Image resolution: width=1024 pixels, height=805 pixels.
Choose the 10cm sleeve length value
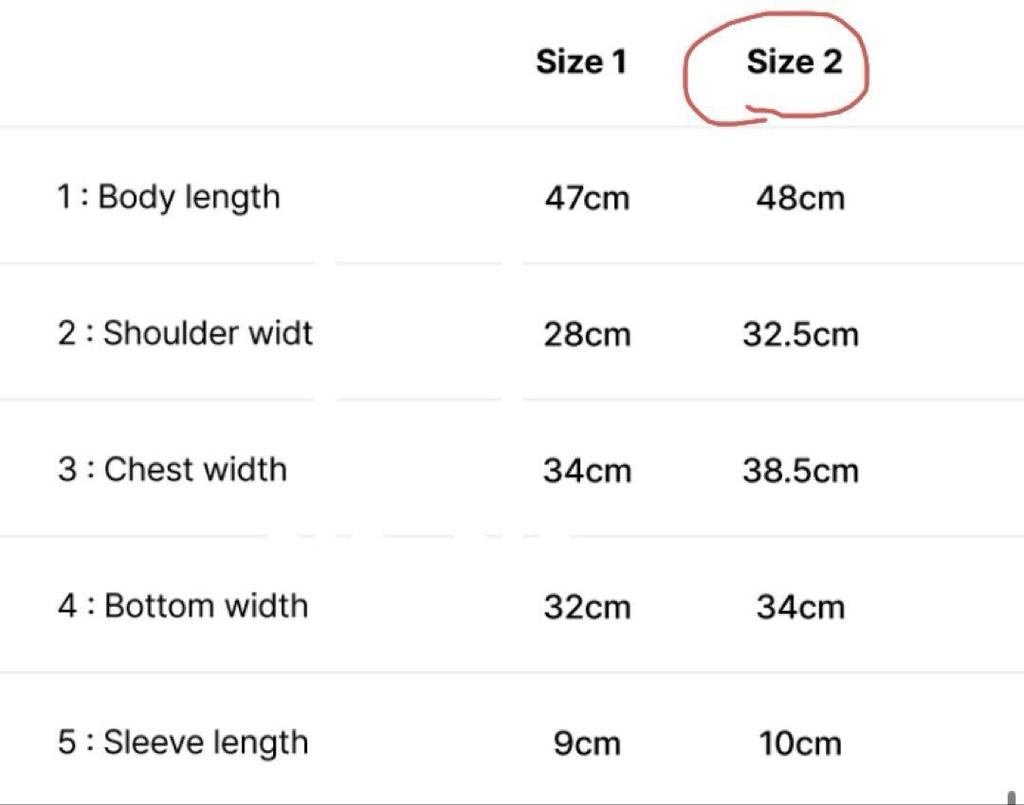click(800, 744)
